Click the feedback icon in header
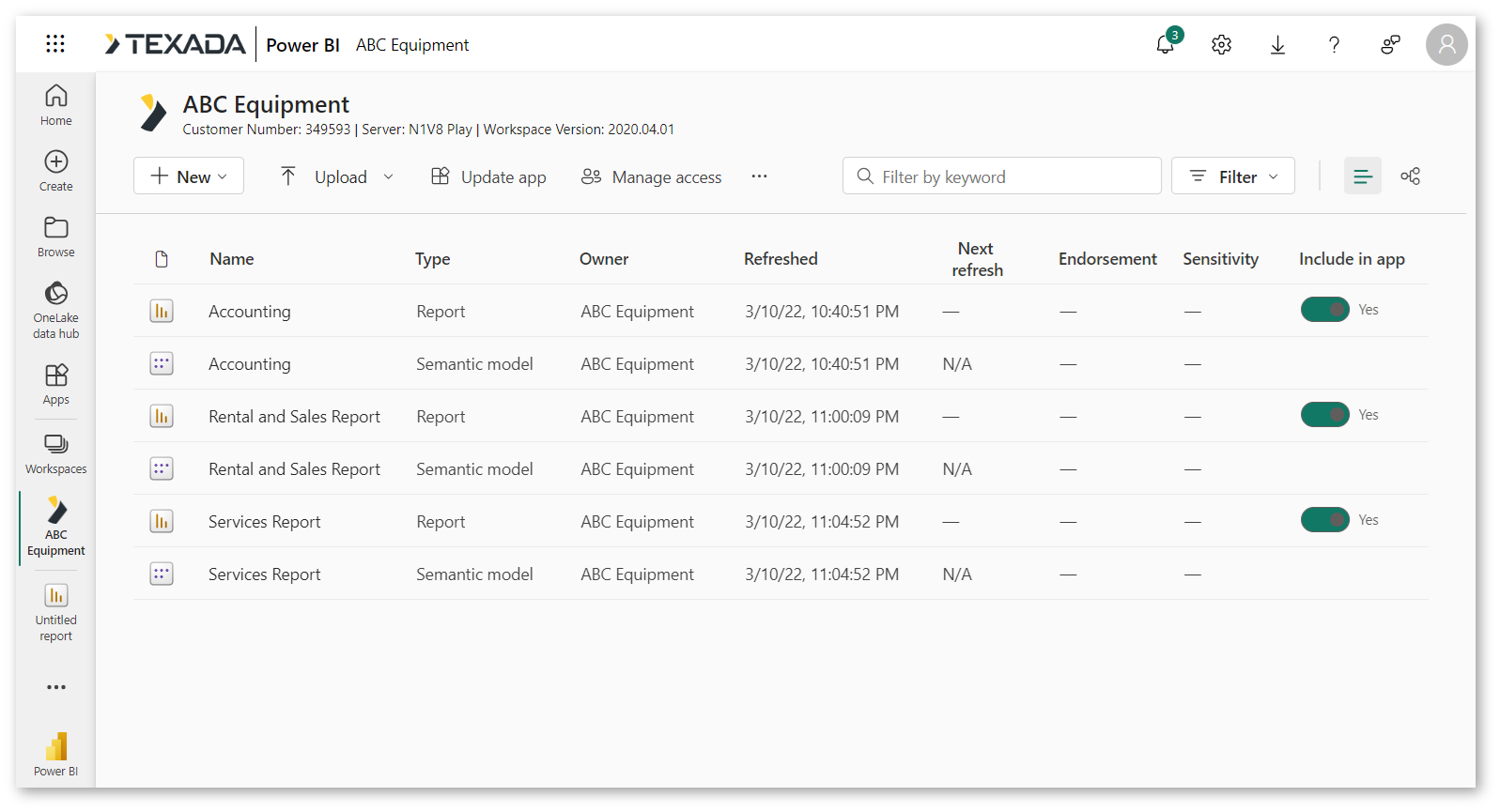 pos(1390,44)
